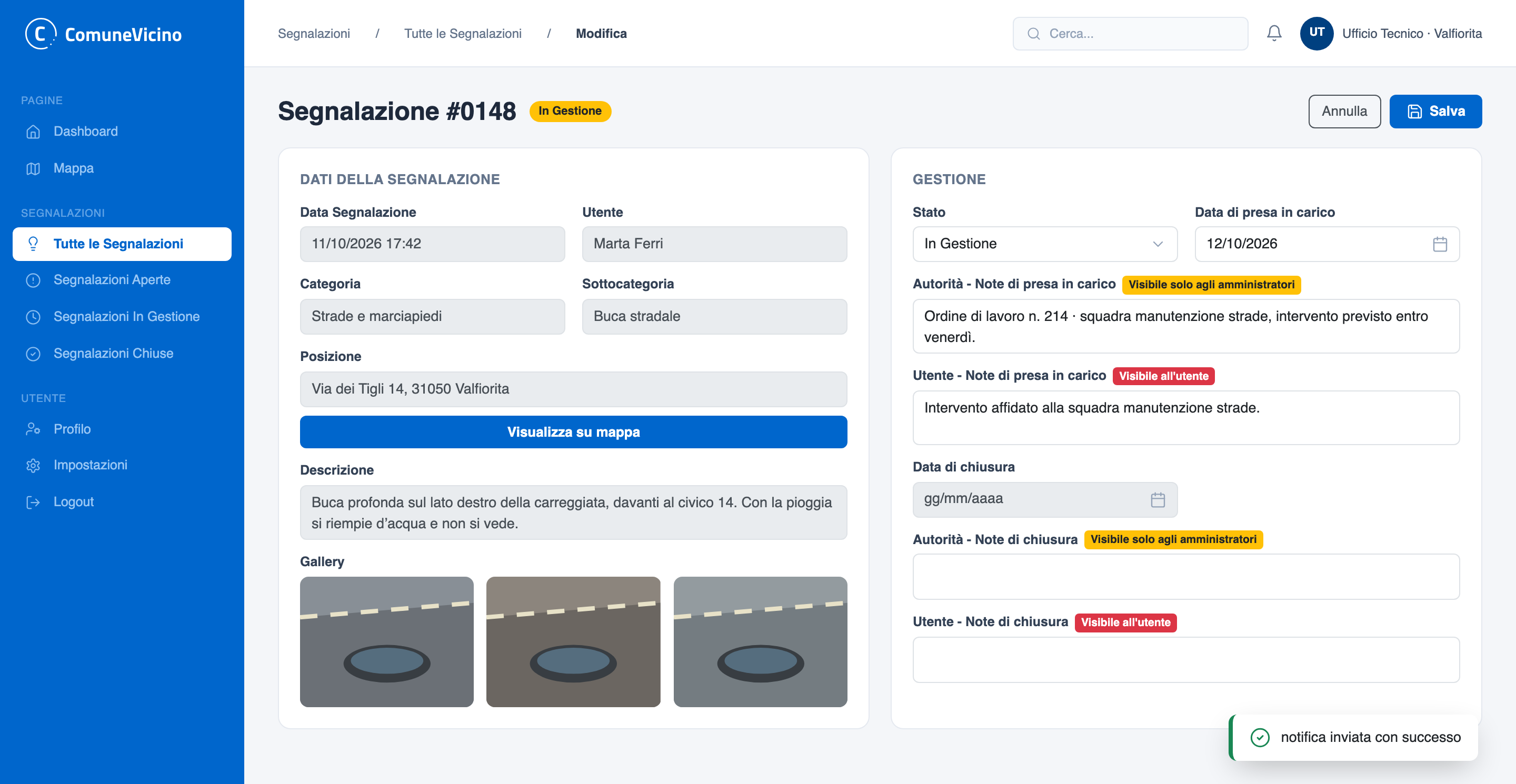Click the Impostazioni gear icon

(x=34, y=465)
